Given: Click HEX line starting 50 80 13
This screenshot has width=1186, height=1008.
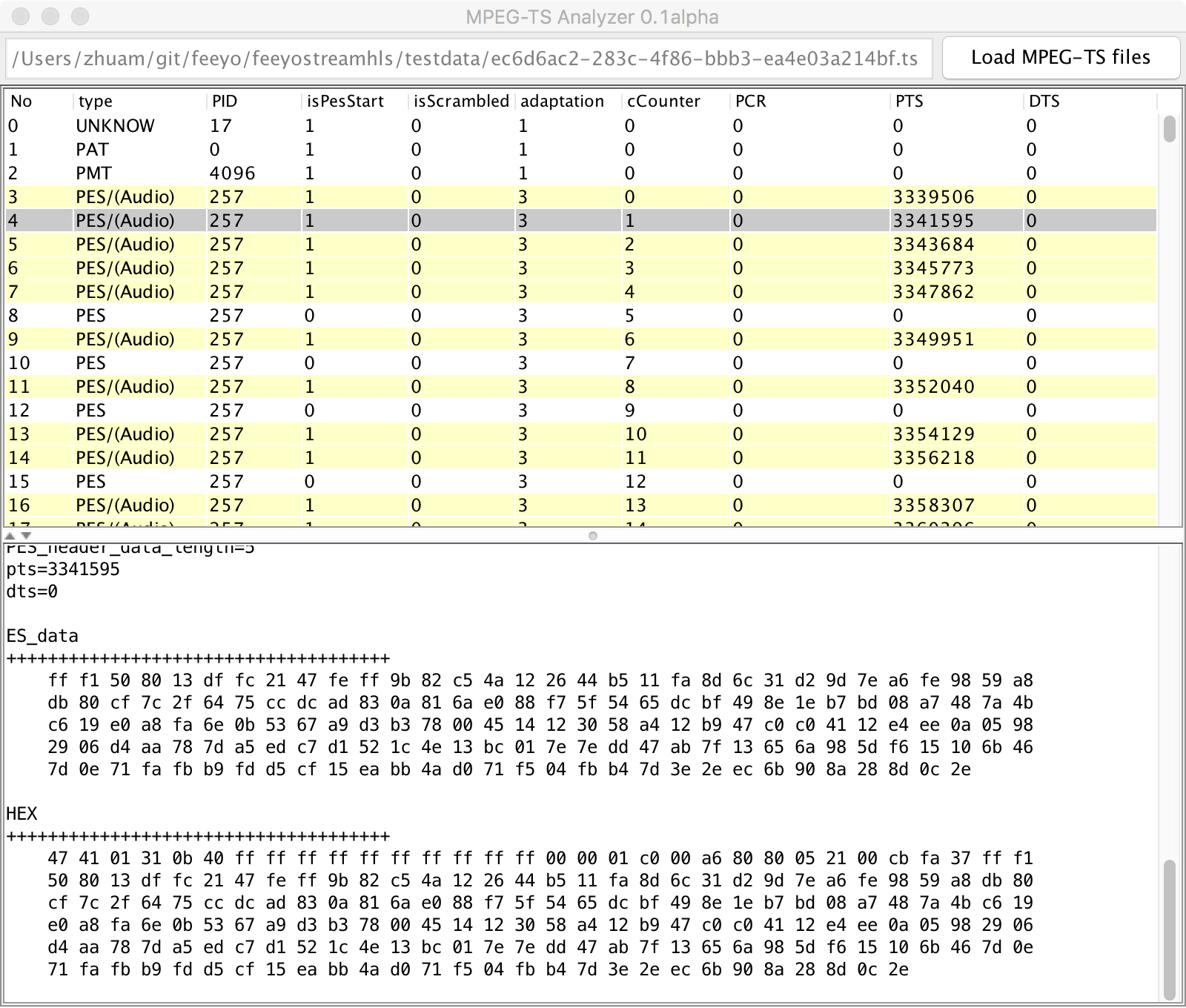Looking at the screenshot, I should pyautogui.click(x=540, y=881).
